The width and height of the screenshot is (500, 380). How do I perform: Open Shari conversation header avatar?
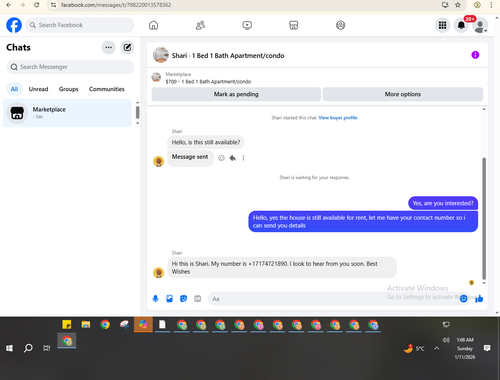(x=161, y=55)
